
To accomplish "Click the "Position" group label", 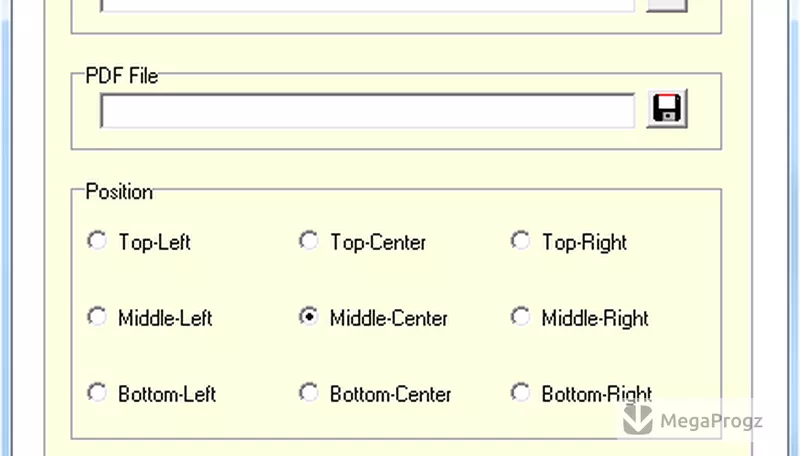I will pos(119,192).
